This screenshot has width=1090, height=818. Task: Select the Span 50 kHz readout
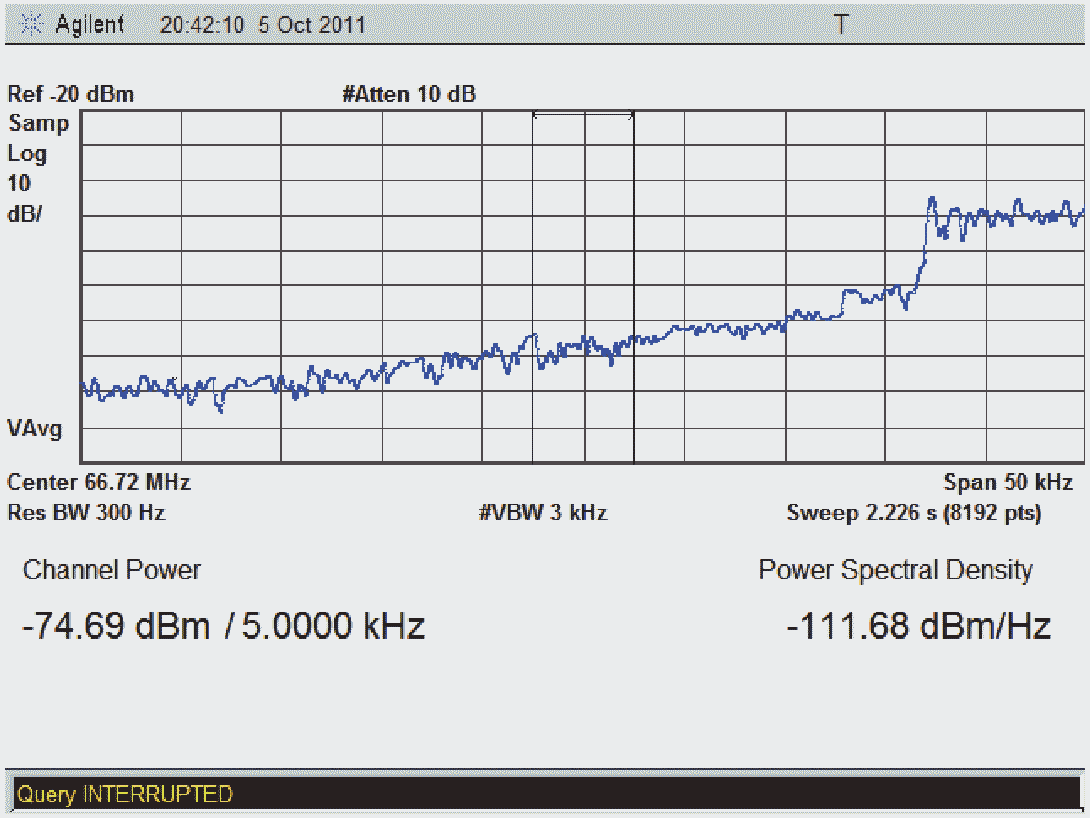click(x=1008, y=482)
